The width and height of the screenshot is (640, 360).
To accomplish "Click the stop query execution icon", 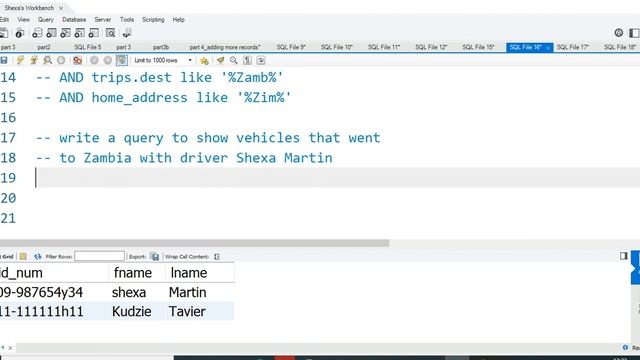I will pos(61,60).
